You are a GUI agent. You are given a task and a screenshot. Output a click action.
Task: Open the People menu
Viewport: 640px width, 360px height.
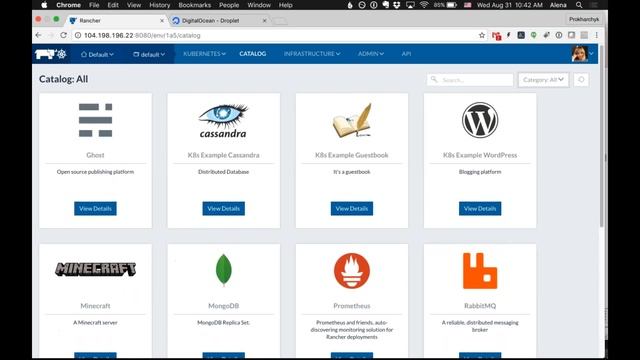tap(229, 5)
